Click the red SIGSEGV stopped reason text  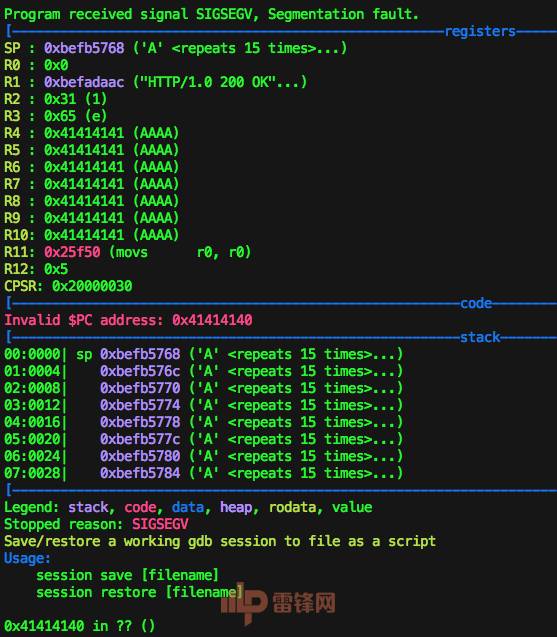pyautogui.click(x=160, y=524)
